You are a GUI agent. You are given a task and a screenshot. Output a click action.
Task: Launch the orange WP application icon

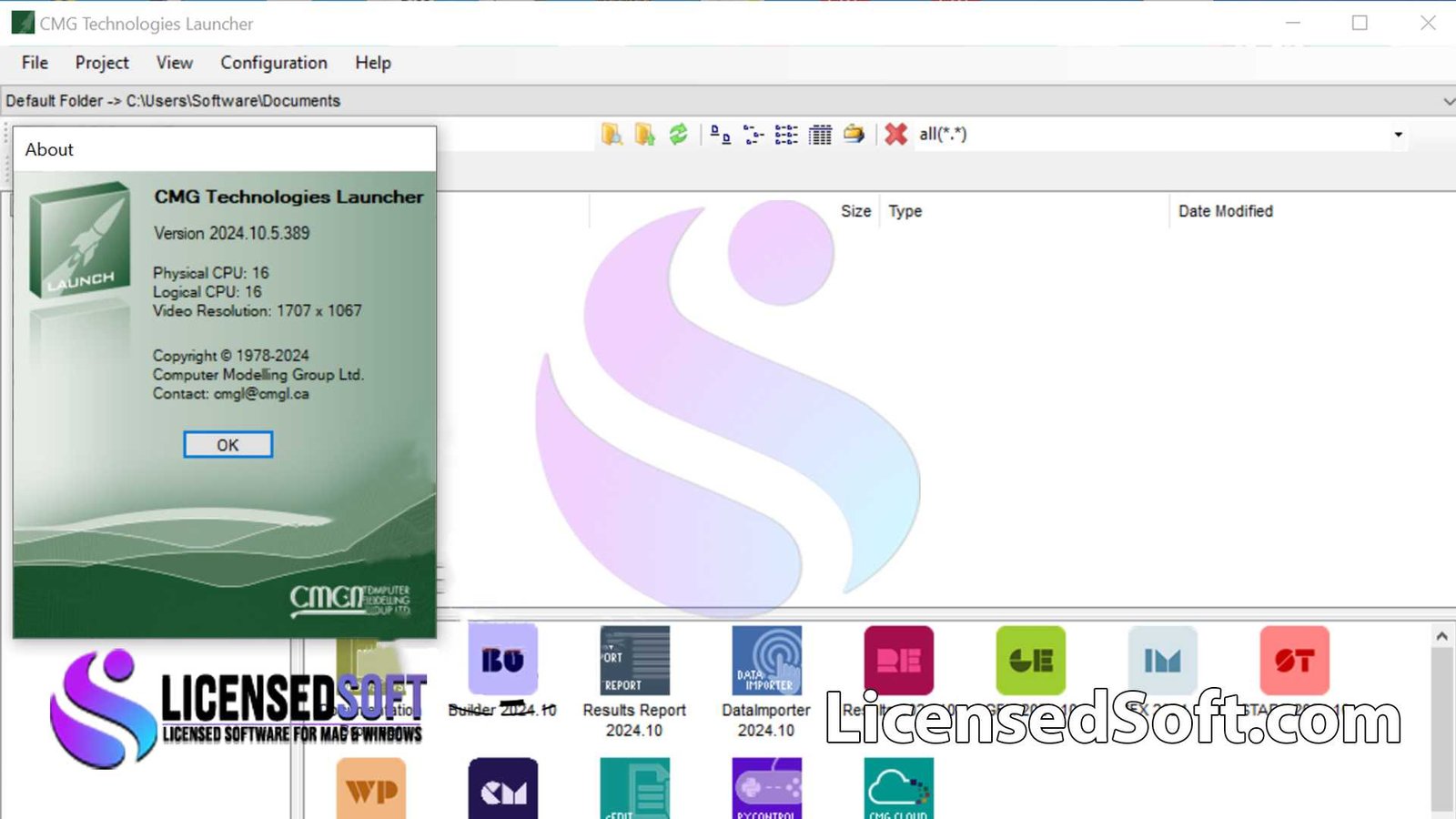[371, 789]
